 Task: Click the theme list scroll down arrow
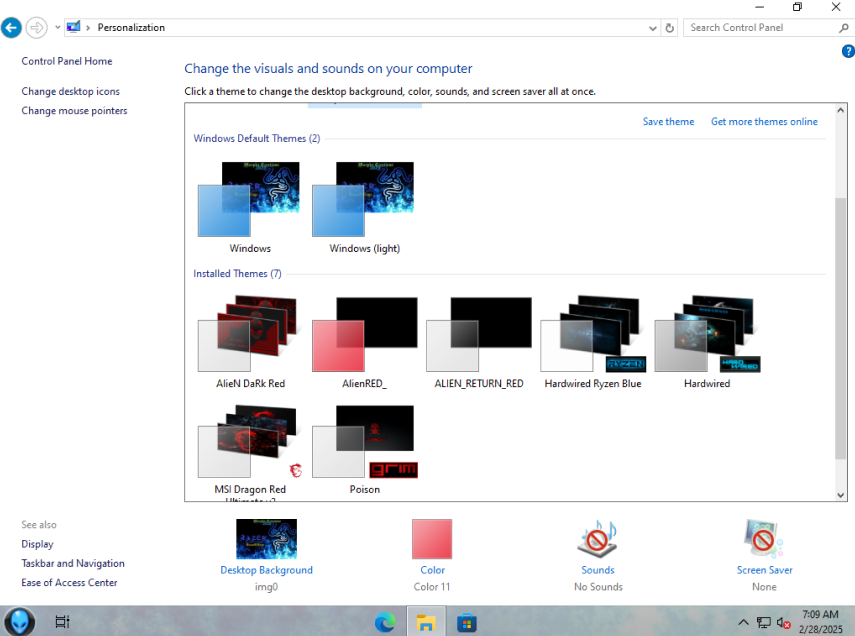[x=840, y=495]
